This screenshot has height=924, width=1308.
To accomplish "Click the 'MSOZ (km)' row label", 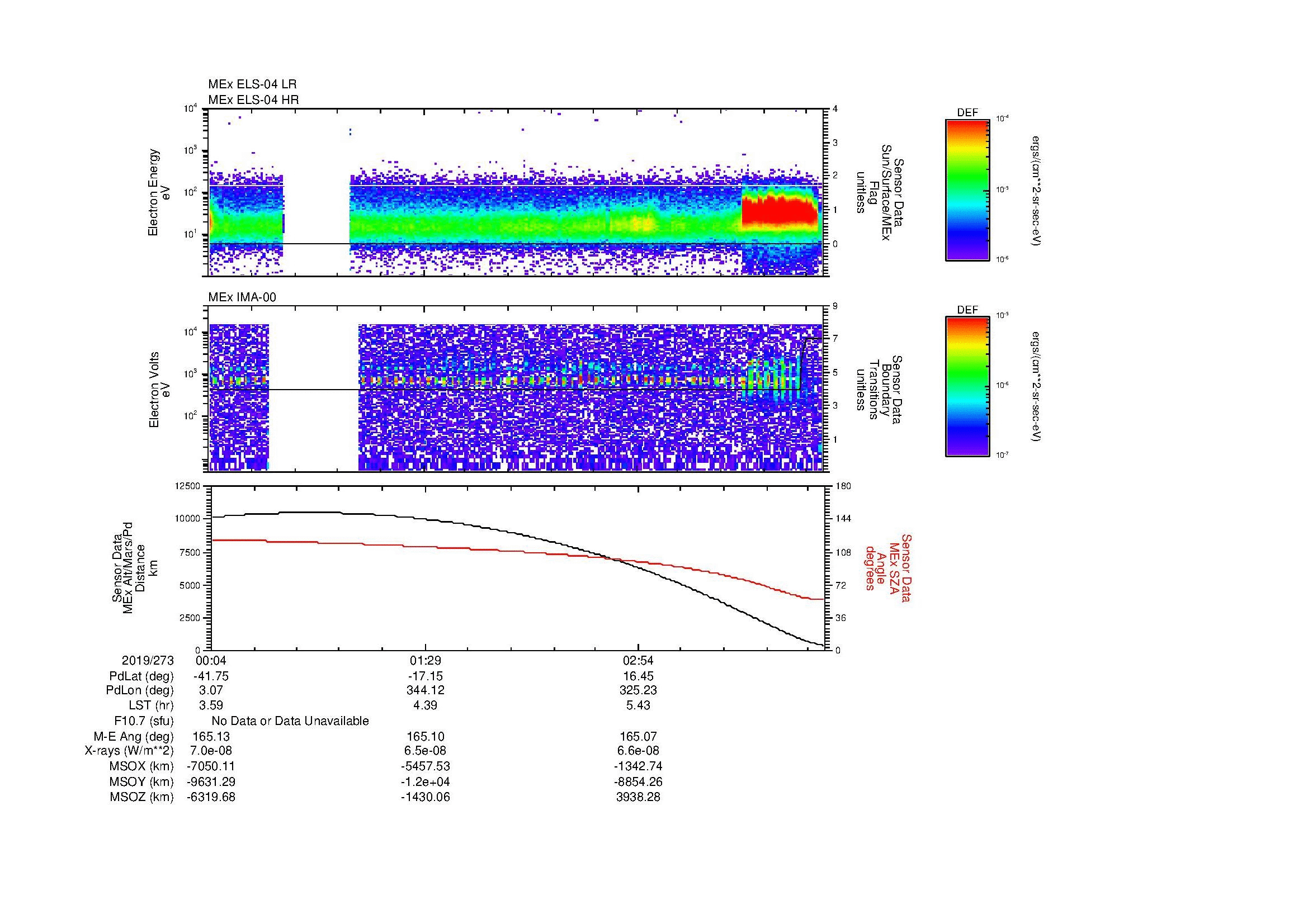I will pos(141,797).
